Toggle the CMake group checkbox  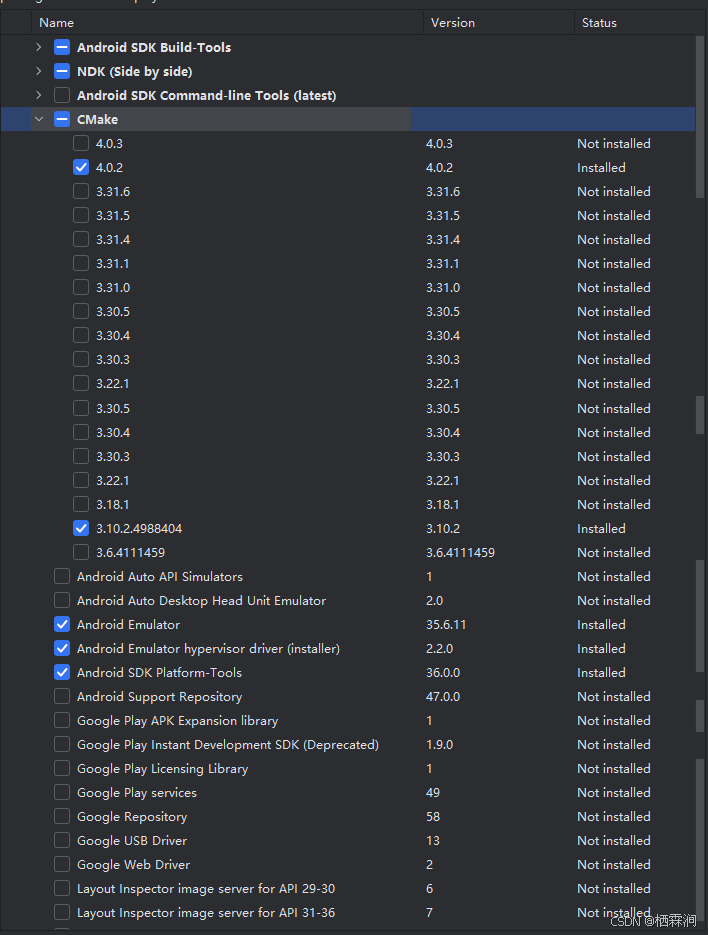62,119
